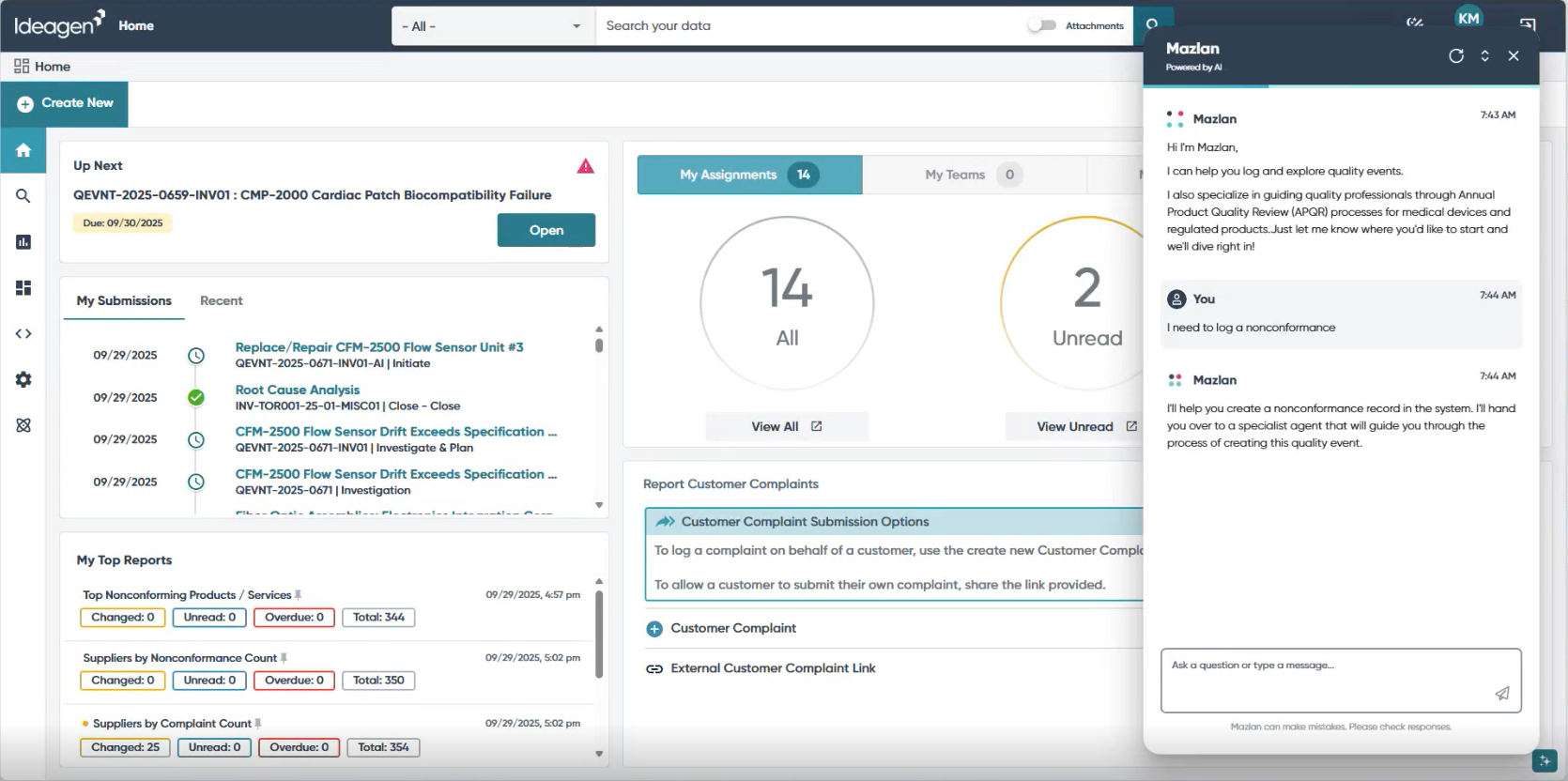Image resolution: width=1568 pixels, height=781 pixels.
Task: Click the plus icon beside Customer Complaint
Action: click(654, 629)
